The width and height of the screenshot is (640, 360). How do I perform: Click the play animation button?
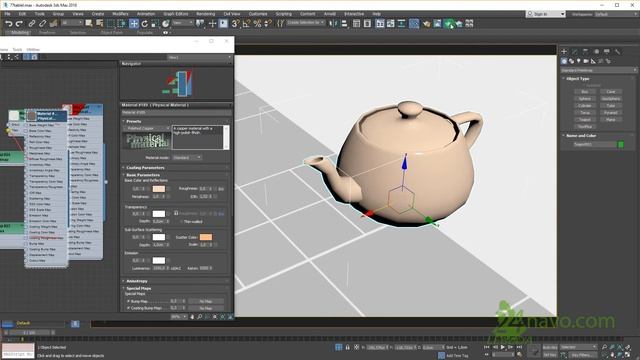tap(503, 347)
